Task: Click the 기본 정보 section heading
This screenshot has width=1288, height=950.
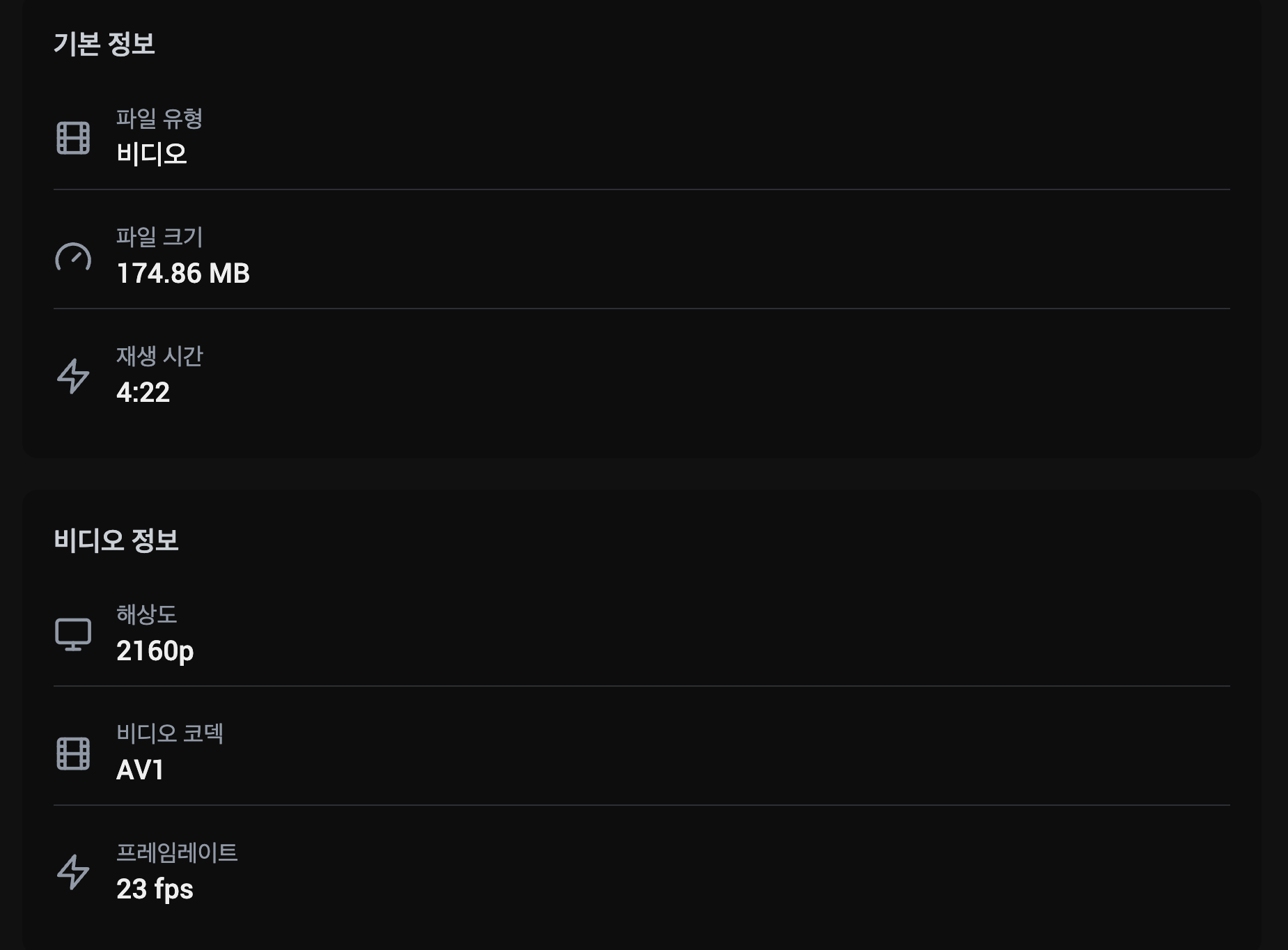Action: pyautogui.click(x=104, y=44)
